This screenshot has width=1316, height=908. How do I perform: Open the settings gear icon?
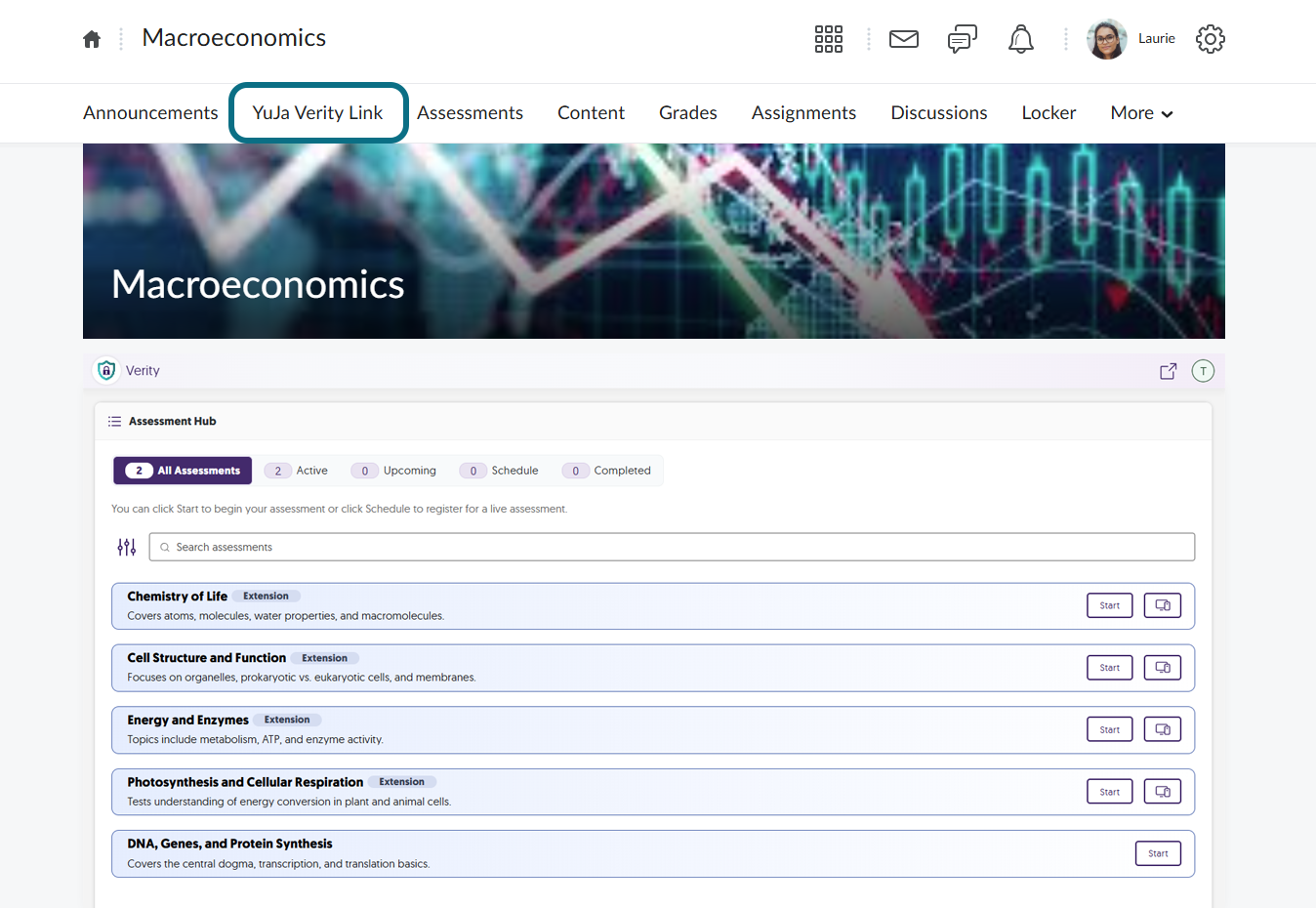click(1211, 39)
